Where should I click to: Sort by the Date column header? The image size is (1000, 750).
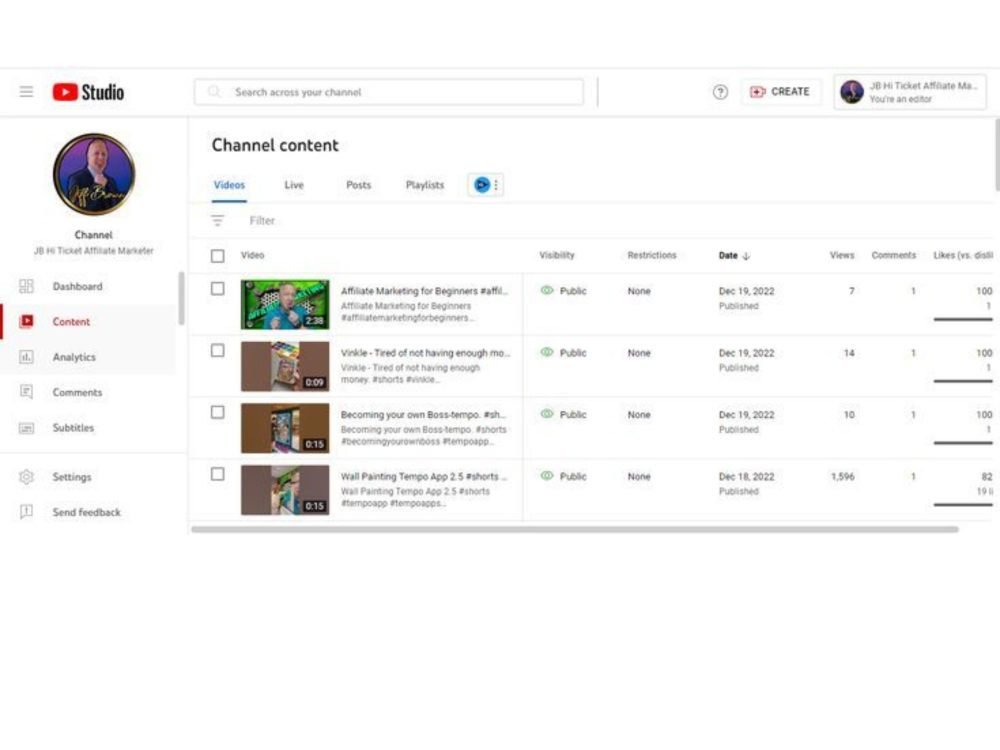tap(734, 256)
